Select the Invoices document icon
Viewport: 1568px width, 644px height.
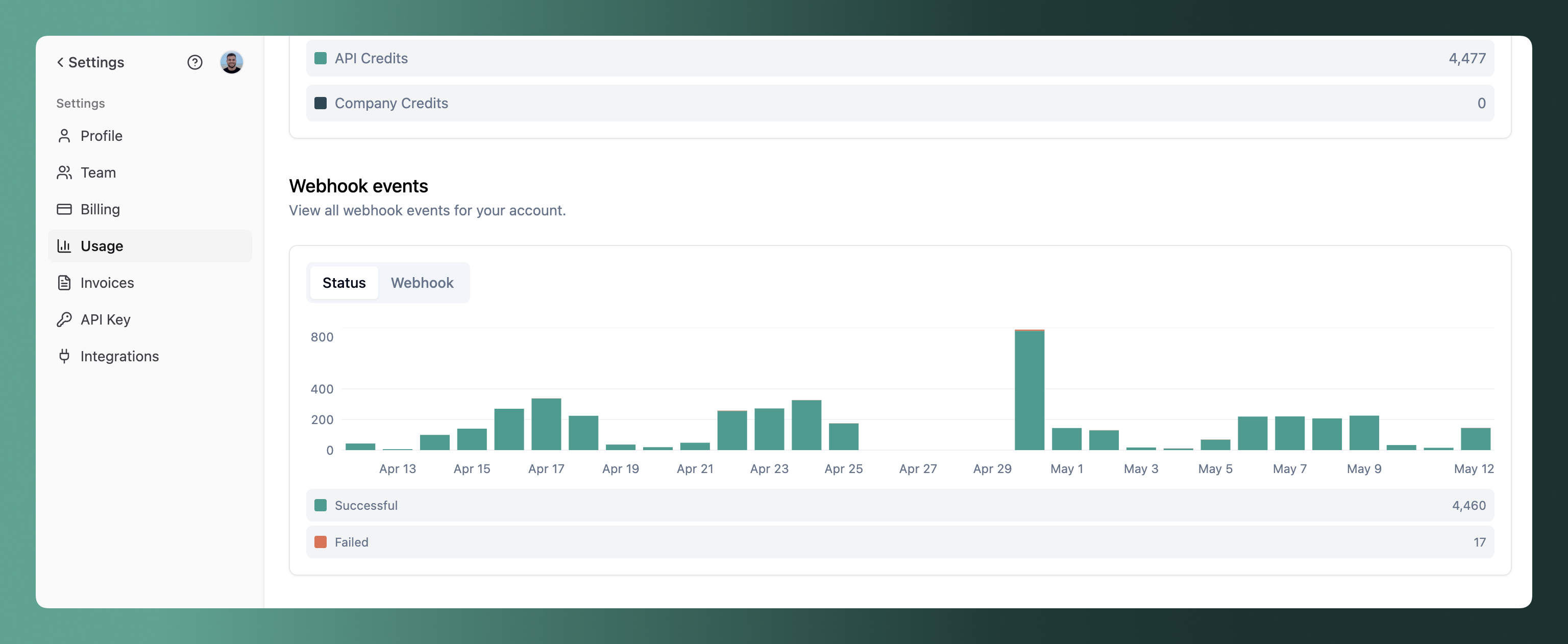[x=64, y=282]
